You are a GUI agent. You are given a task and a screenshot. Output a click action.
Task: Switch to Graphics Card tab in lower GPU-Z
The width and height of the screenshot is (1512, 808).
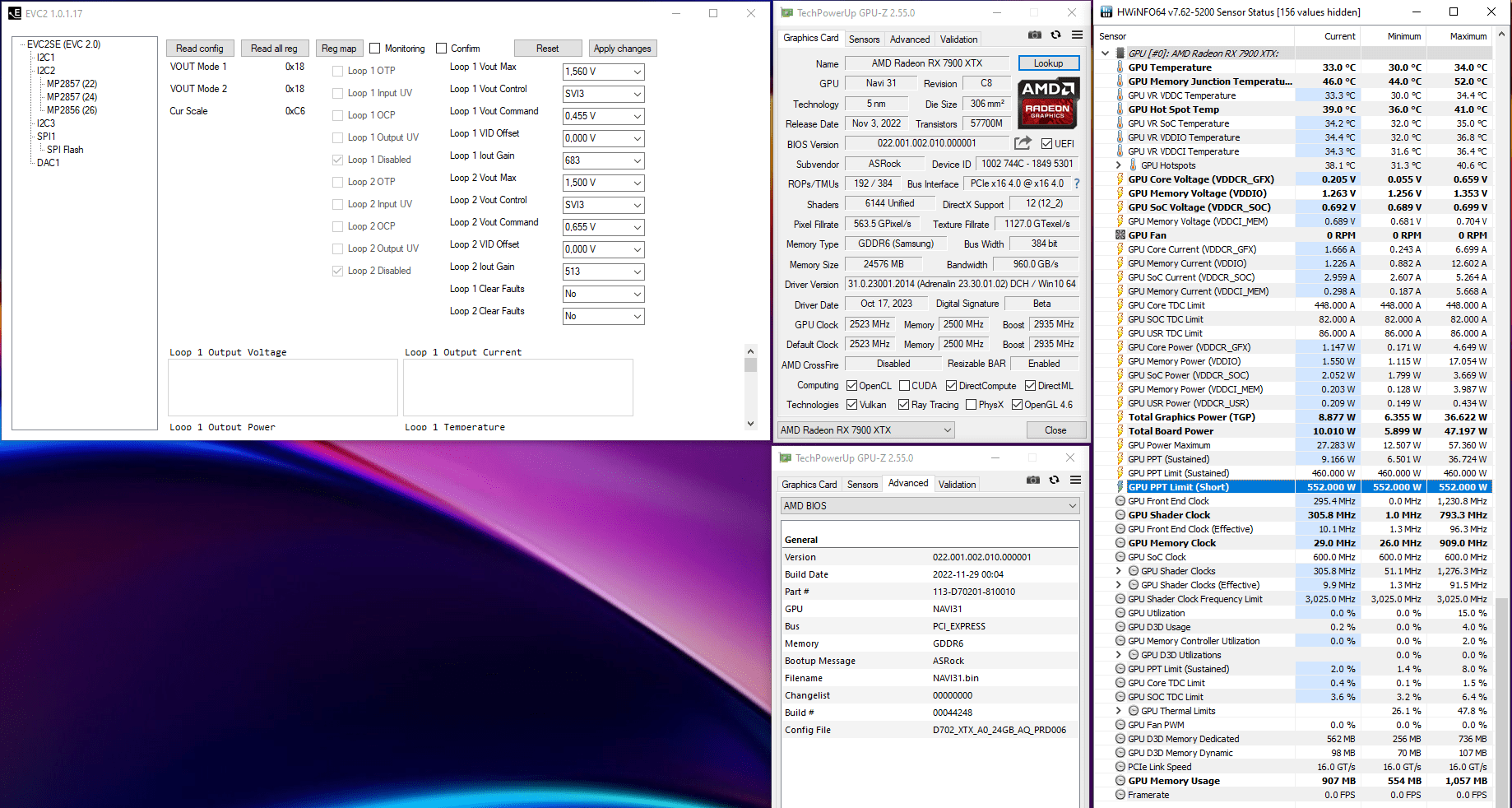tap(809, 485)
